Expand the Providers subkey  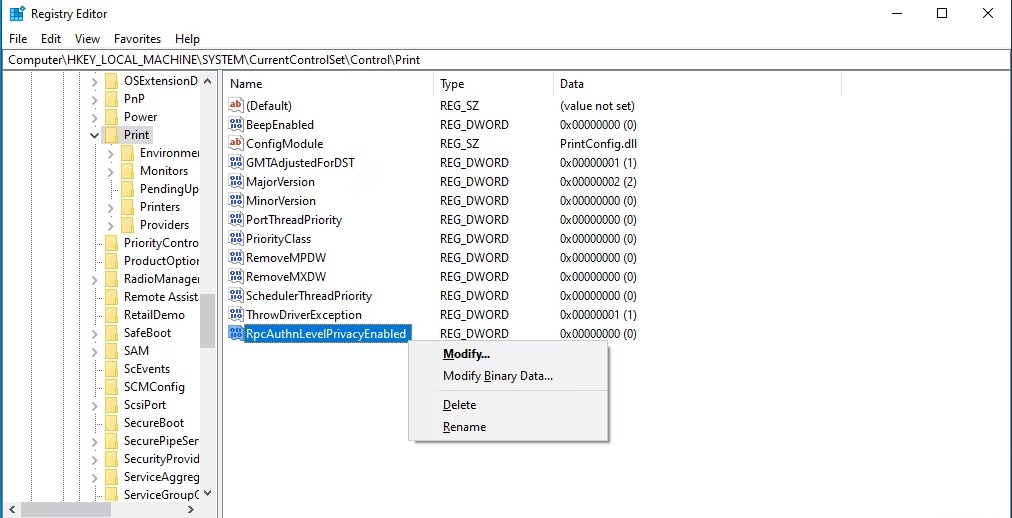pyautogui.click(x=111, y=225)
